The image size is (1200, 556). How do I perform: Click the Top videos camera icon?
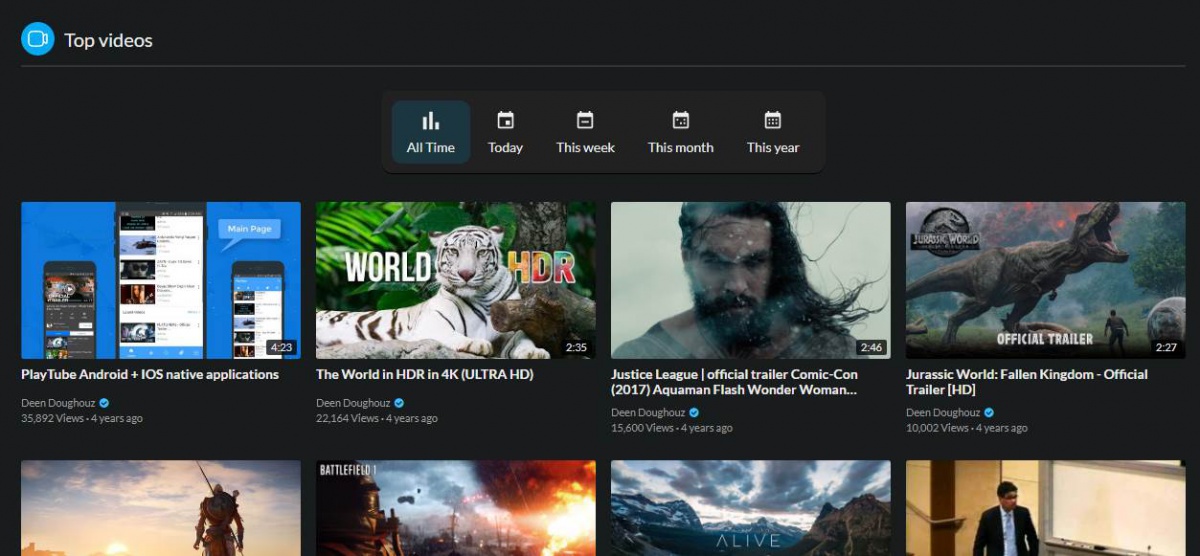pos(37,40)
